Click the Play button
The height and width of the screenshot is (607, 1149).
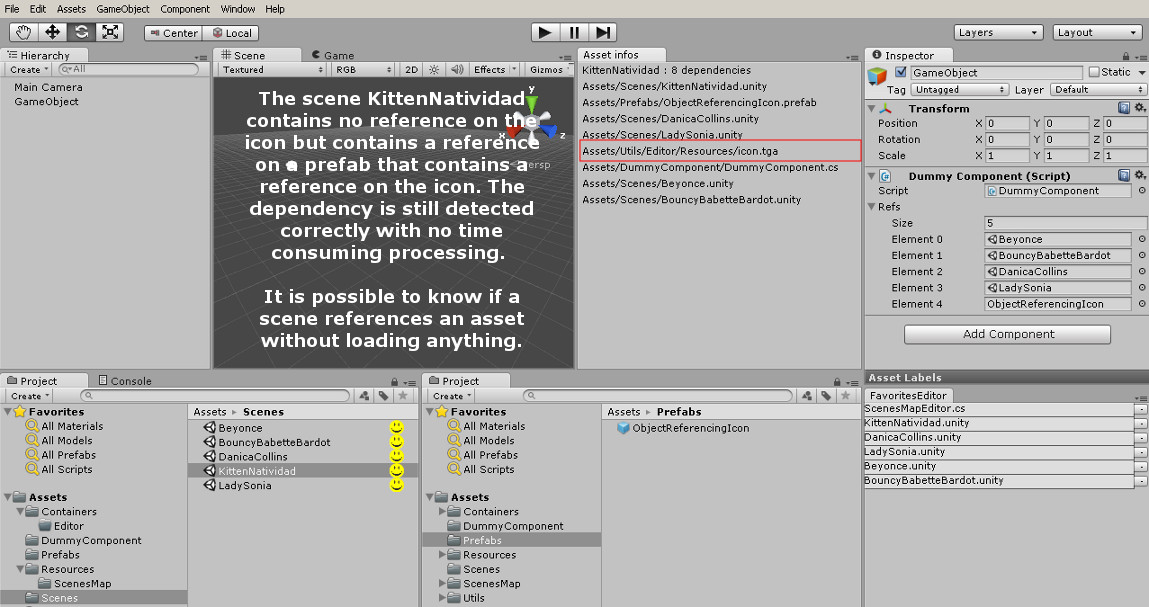(x=544, y=32)
